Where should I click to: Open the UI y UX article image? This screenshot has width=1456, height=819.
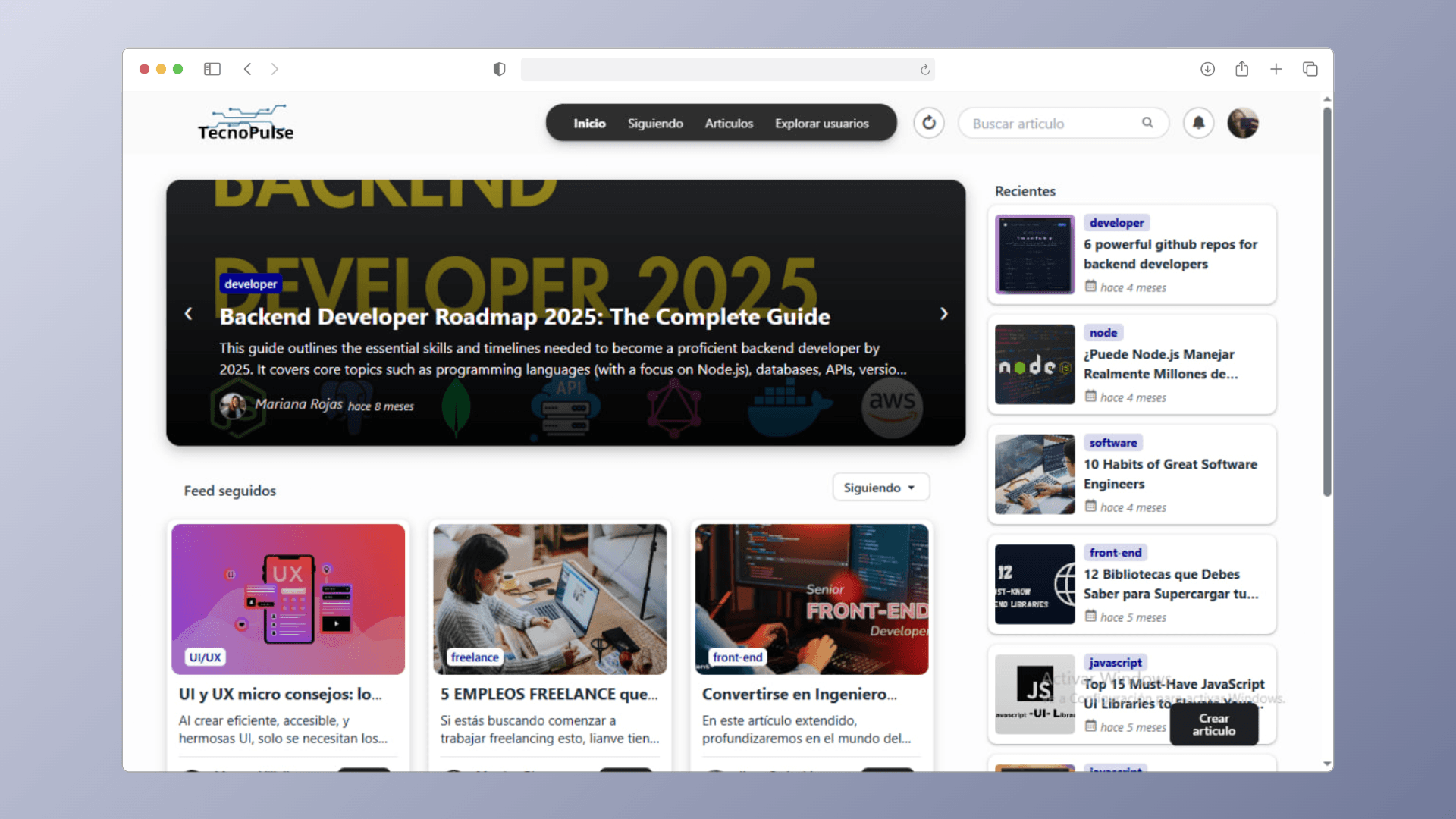click(x=288, y=599)
